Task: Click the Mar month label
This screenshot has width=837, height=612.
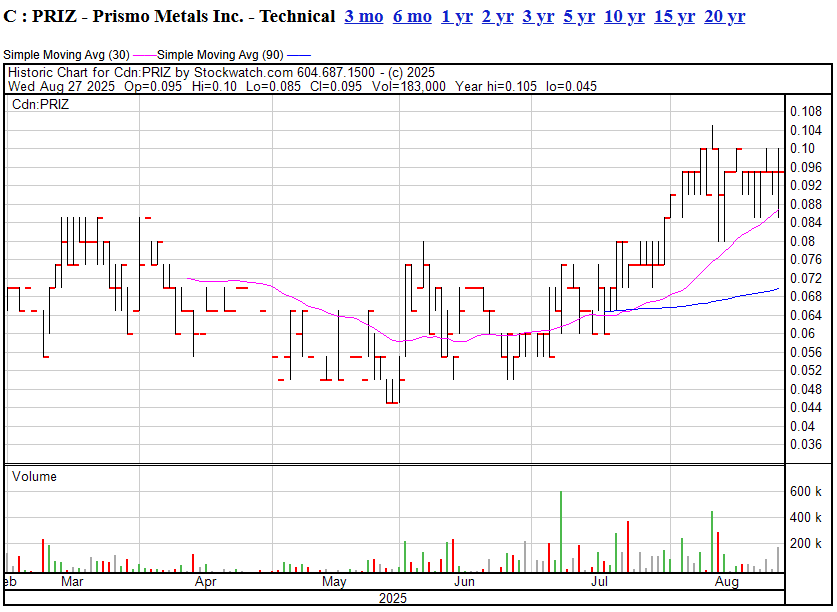Action: pyautogui.click(x=72, y=582)
